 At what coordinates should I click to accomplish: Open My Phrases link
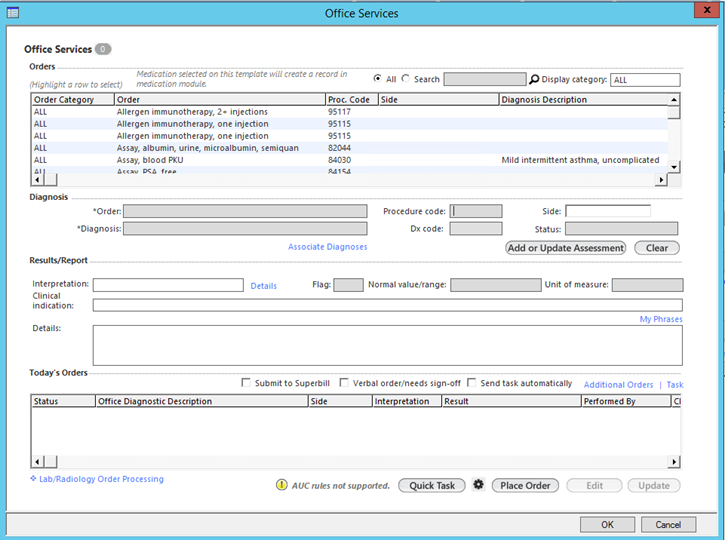point(661,319)
